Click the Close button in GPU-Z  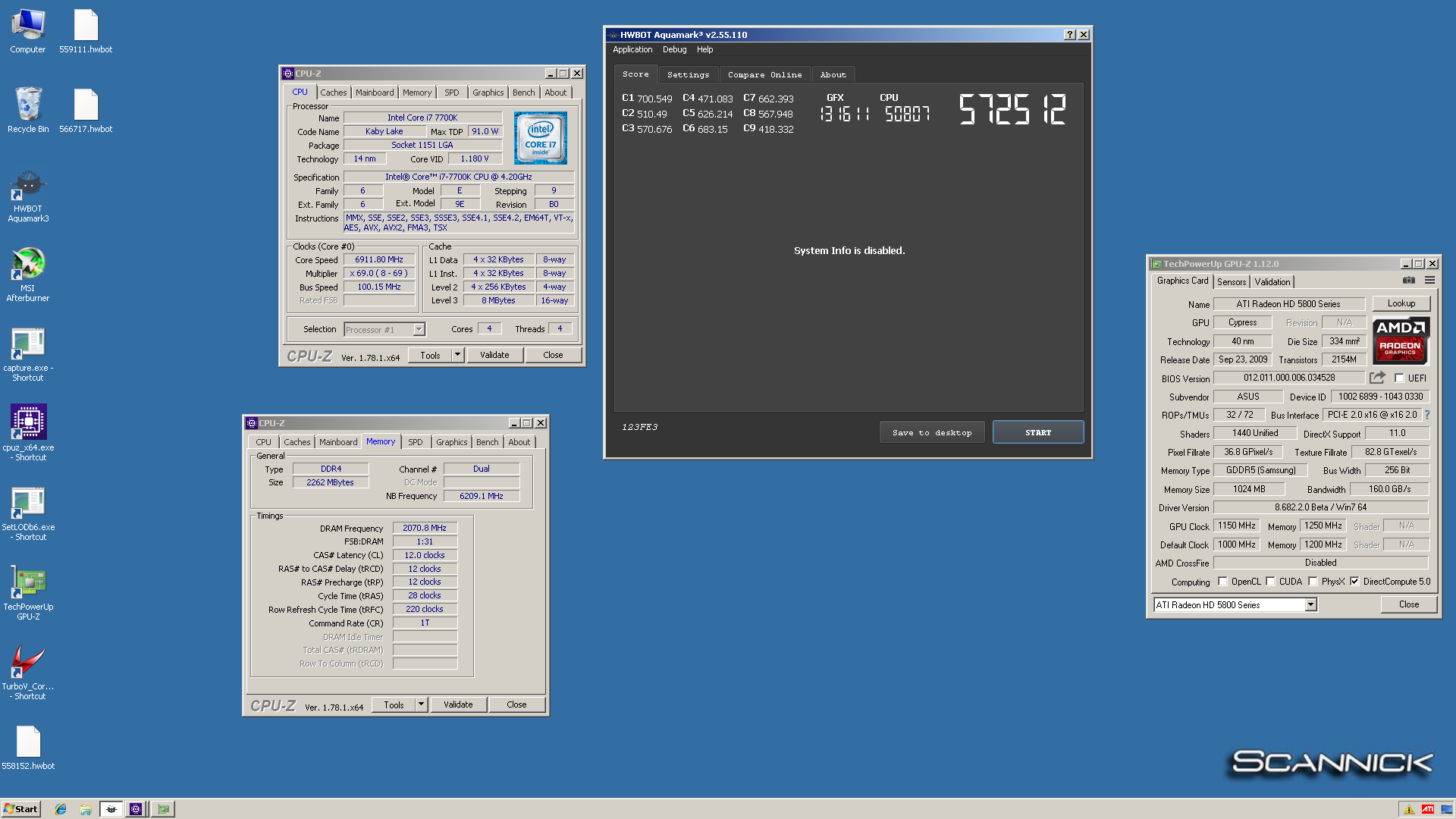pyautogui.click(x=1408, y=604)
